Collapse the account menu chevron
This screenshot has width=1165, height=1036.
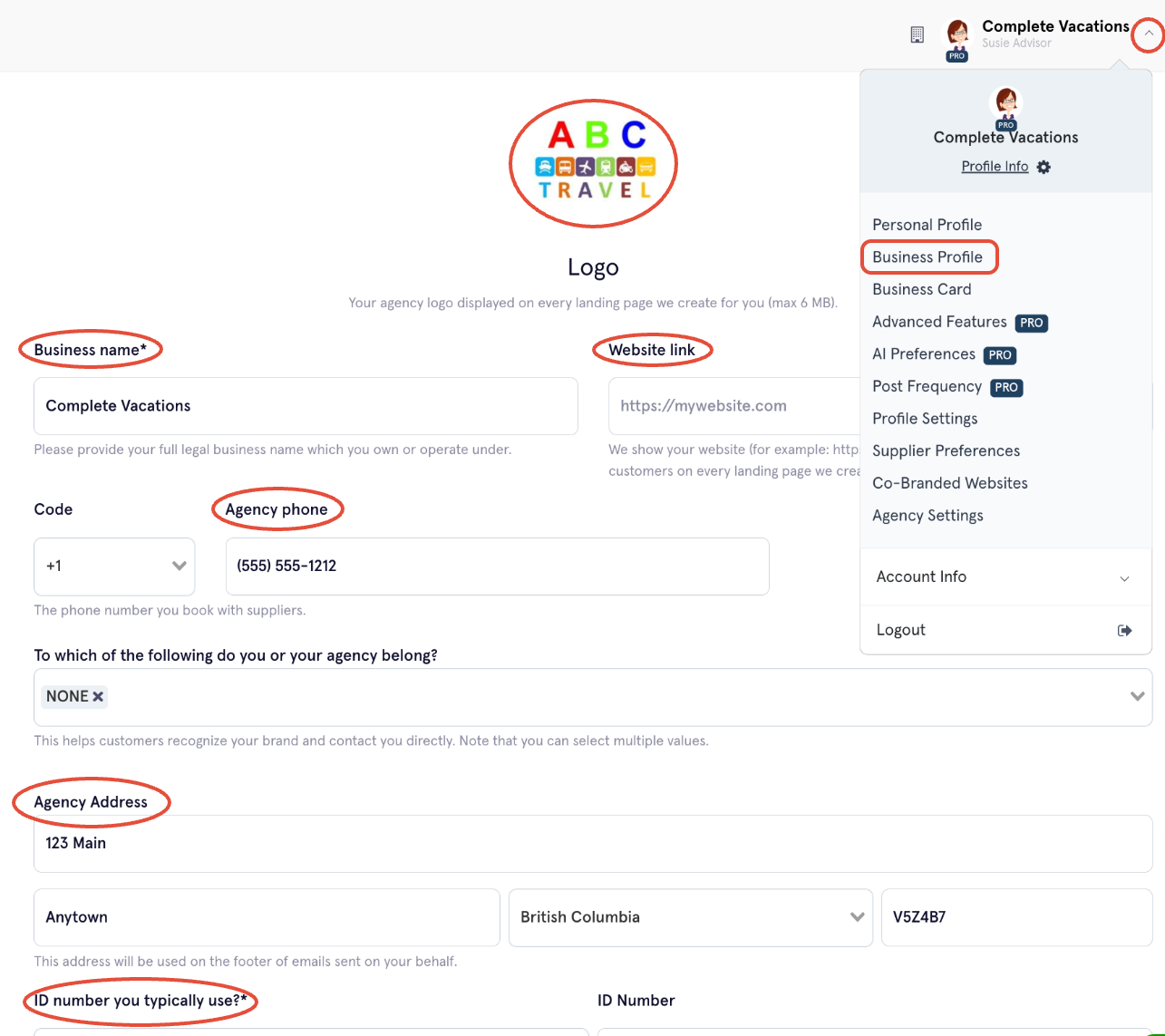point(1148,34)
